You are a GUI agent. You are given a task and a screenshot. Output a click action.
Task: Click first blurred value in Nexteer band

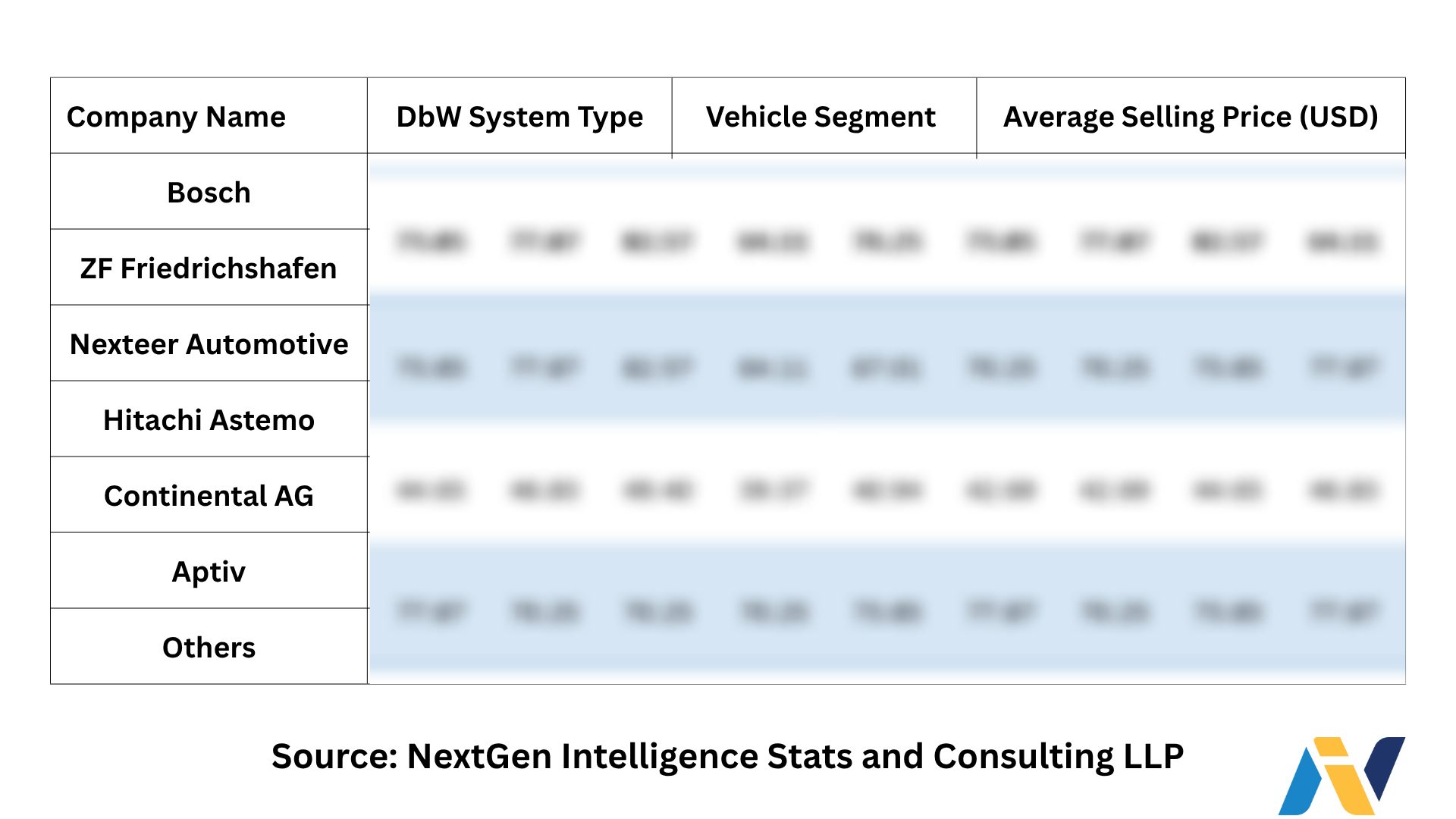coord(431,369)
